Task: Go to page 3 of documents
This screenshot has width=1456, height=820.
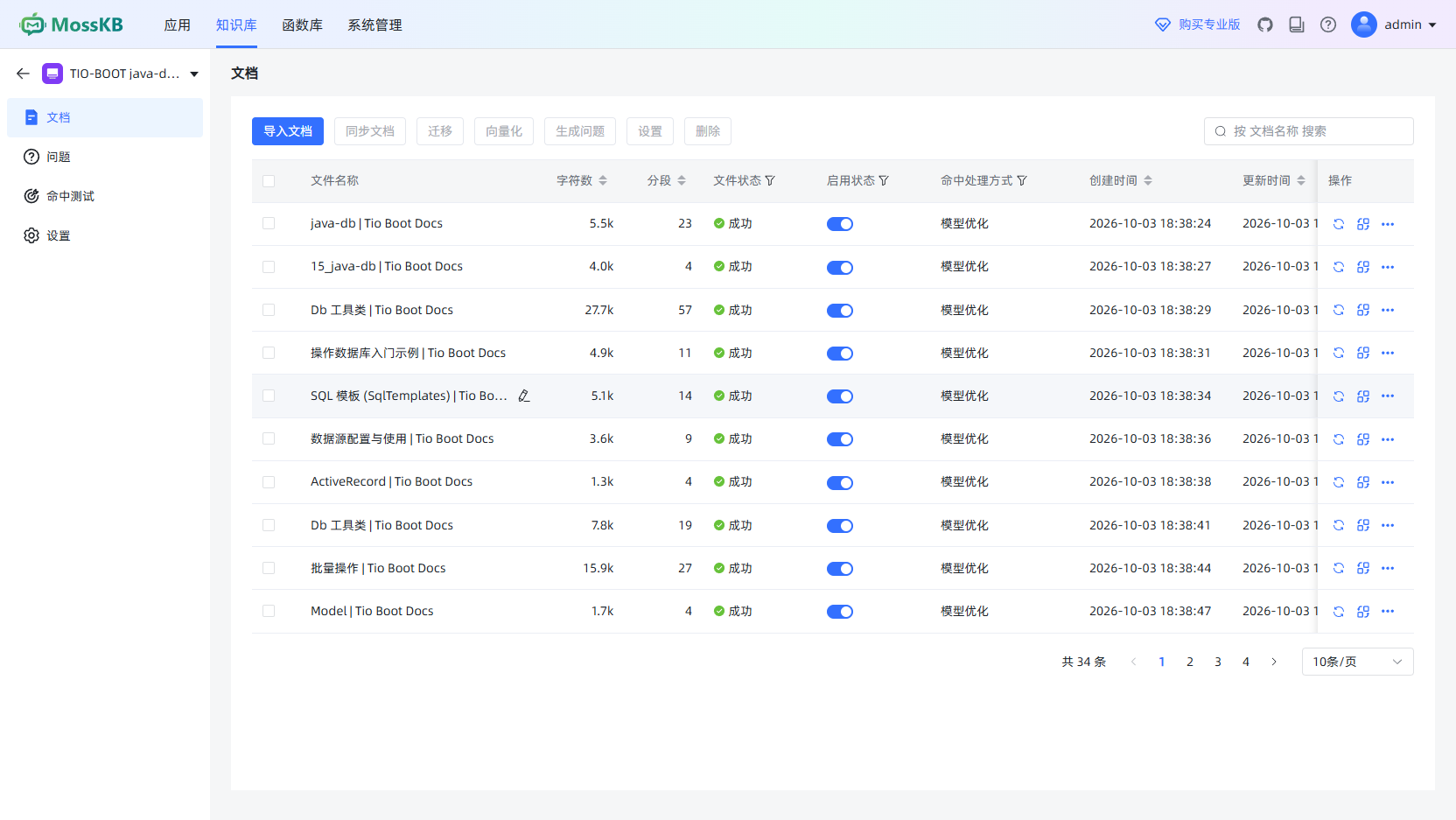Action: coord(1218,662)
